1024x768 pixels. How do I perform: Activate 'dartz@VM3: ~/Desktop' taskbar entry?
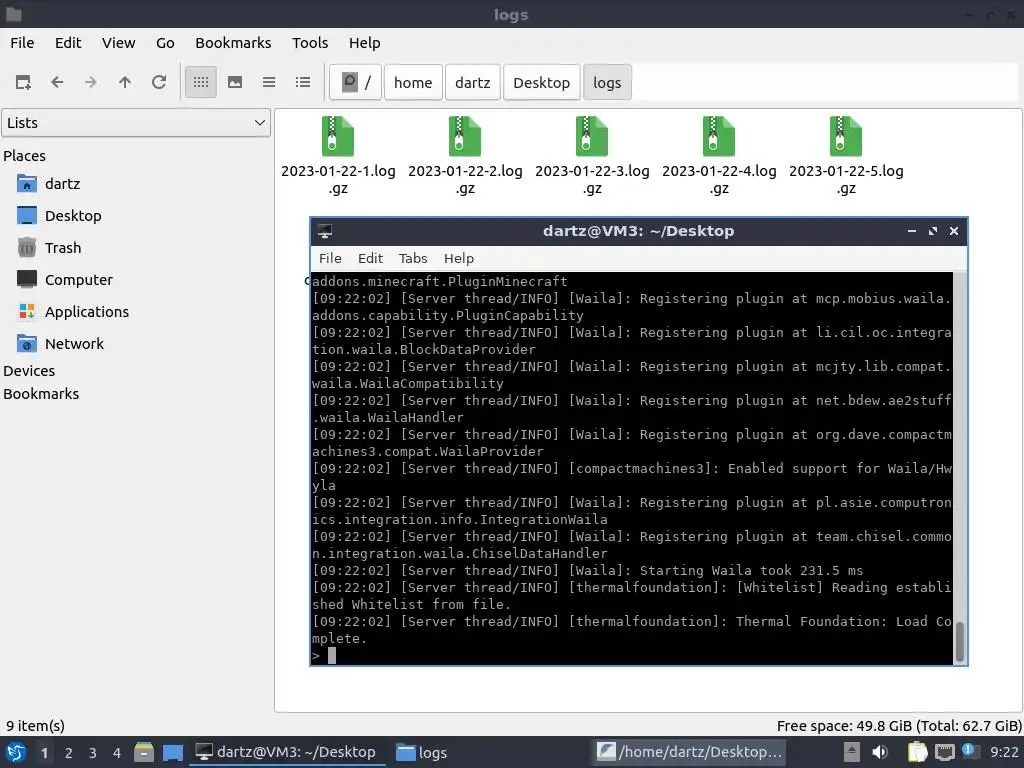coord(286,752)
